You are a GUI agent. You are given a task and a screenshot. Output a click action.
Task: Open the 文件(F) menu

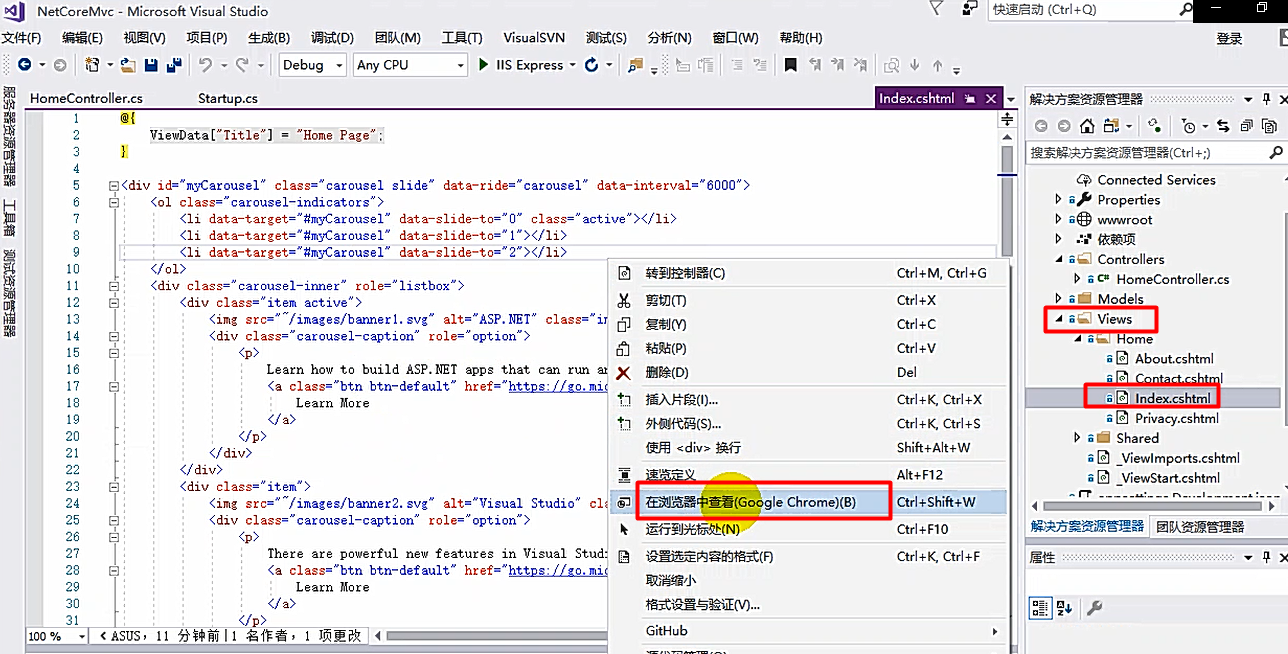(21, 38)
